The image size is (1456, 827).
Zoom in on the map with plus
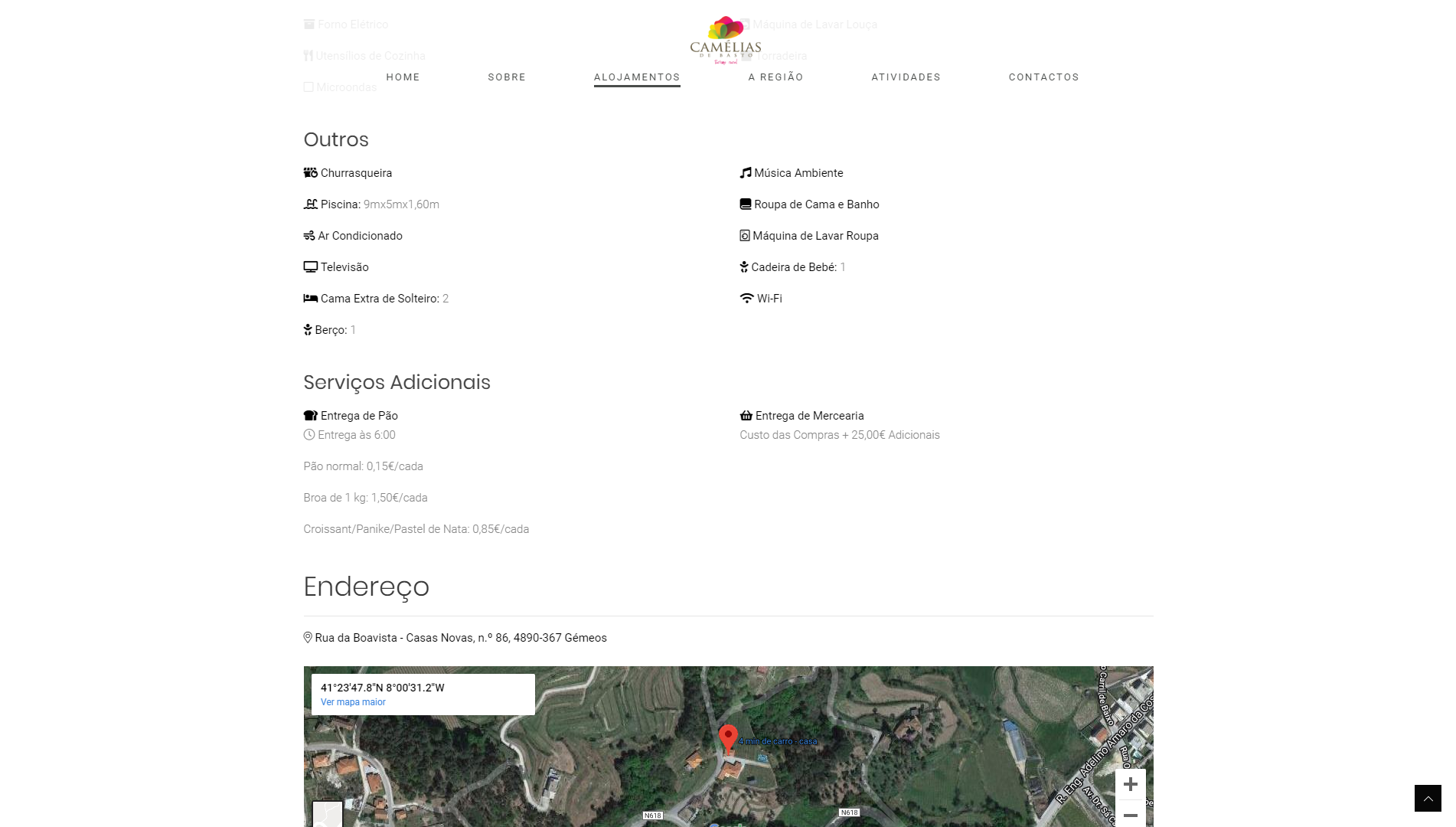pos(1131,784)
